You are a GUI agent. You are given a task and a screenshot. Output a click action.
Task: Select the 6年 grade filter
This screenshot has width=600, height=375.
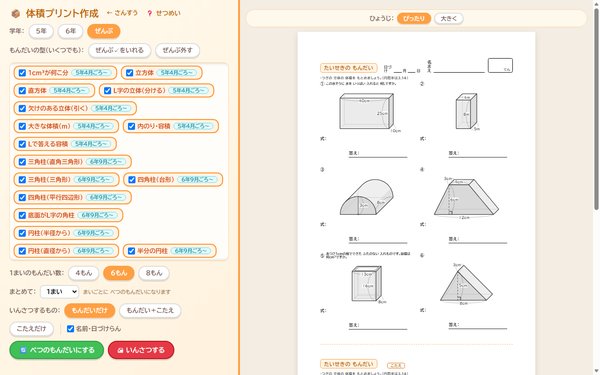point(70,31)
